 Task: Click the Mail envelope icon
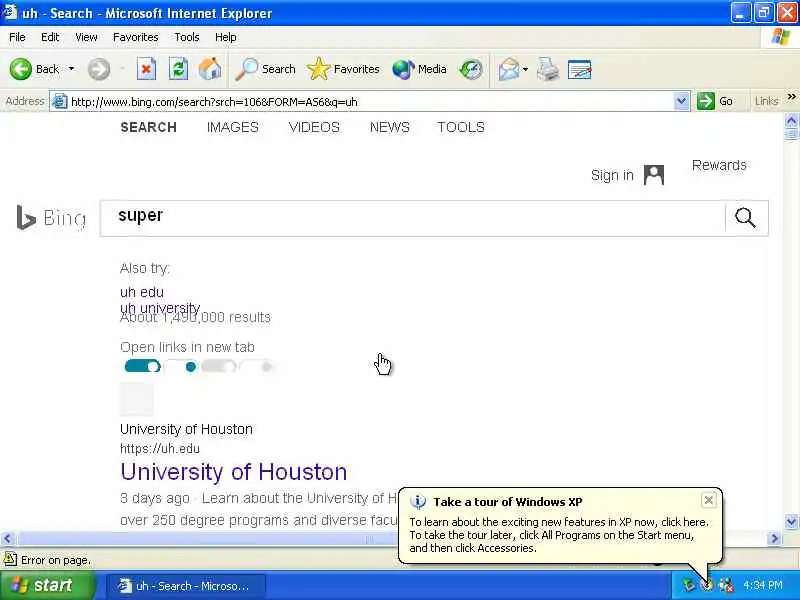coord(509,69)
